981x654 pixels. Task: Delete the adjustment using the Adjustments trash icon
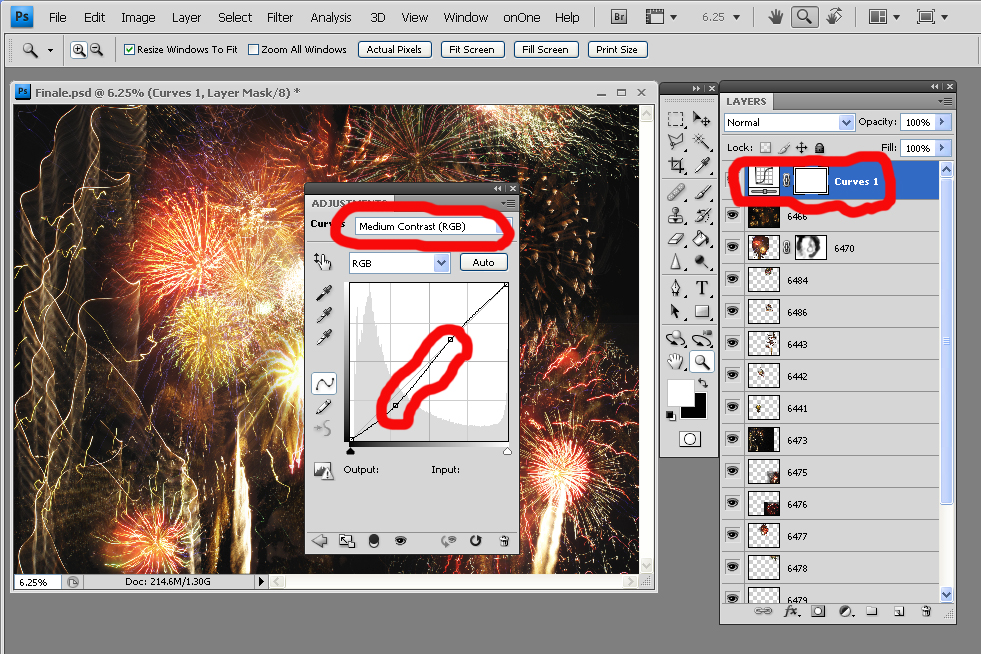504,541
